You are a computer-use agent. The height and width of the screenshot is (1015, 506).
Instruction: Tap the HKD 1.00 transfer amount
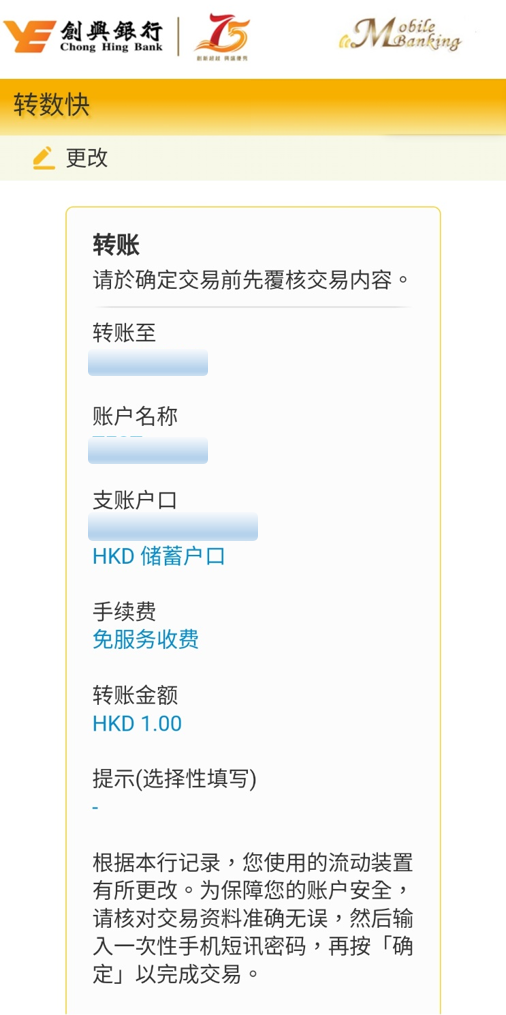click(137, 724)
